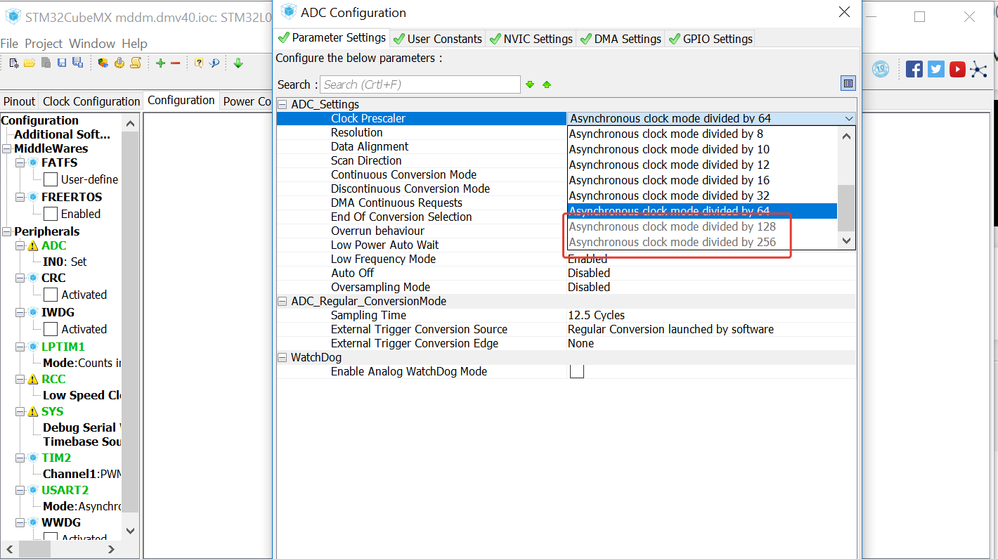
Task: Check the IWDG Activated checkbox
Action: (x=51, y=329)
